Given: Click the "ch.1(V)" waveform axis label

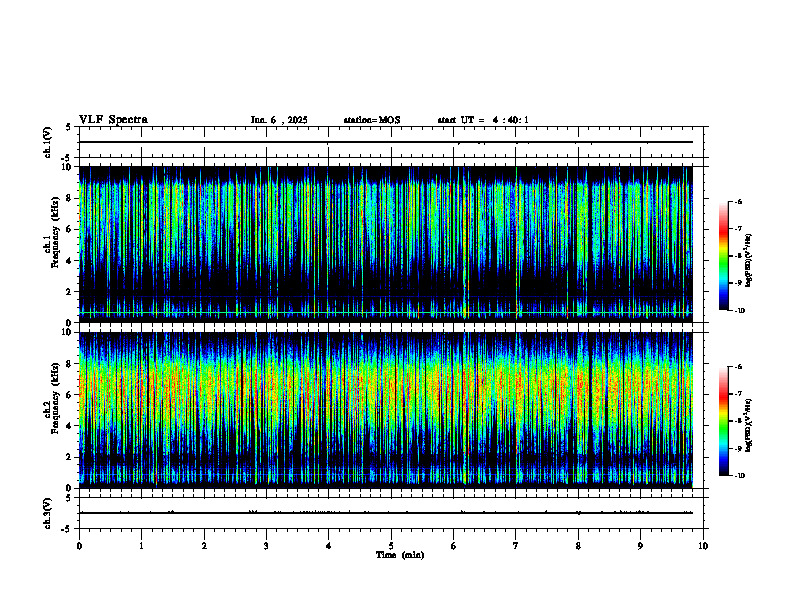Looking at the screenshot, I should (x=48, y=142).
